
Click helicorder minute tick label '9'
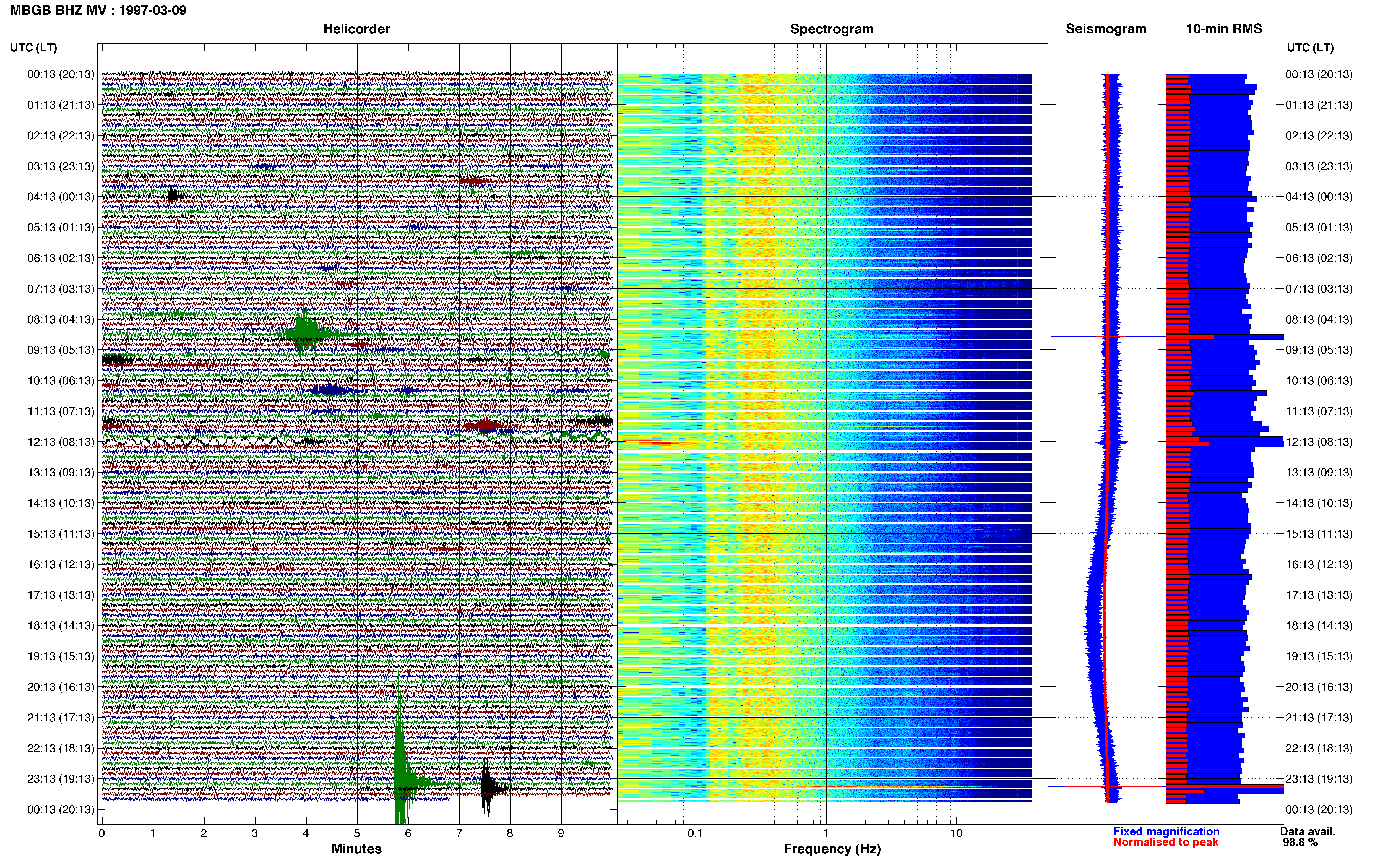point(561,833)
